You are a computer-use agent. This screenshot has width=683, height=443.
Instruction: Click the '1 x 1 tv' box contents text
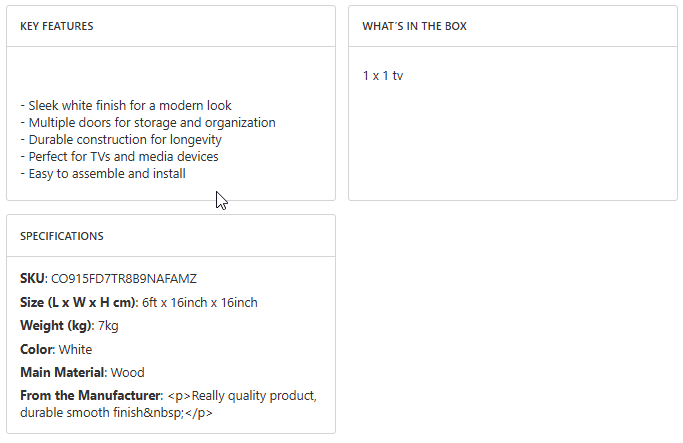click(383, 76)
